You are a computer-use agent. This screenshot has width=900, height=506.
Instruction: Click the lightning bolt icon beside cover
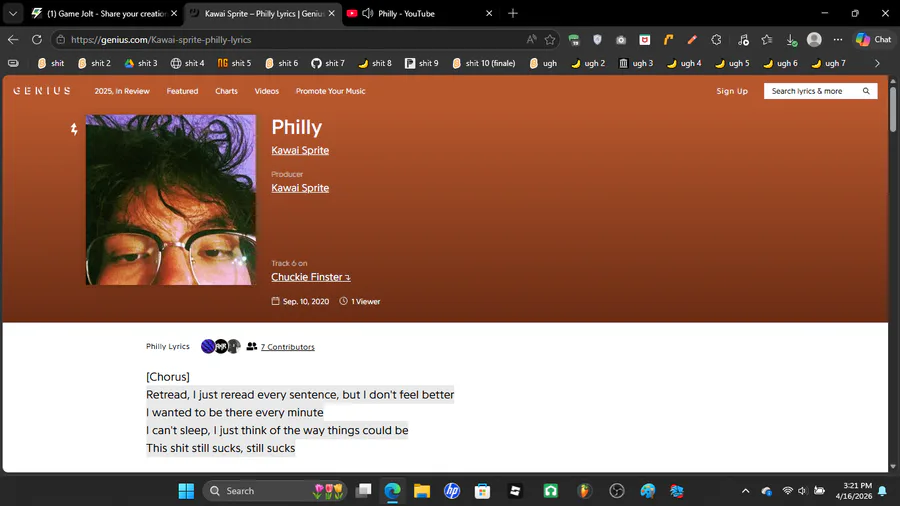click(74, 129)
